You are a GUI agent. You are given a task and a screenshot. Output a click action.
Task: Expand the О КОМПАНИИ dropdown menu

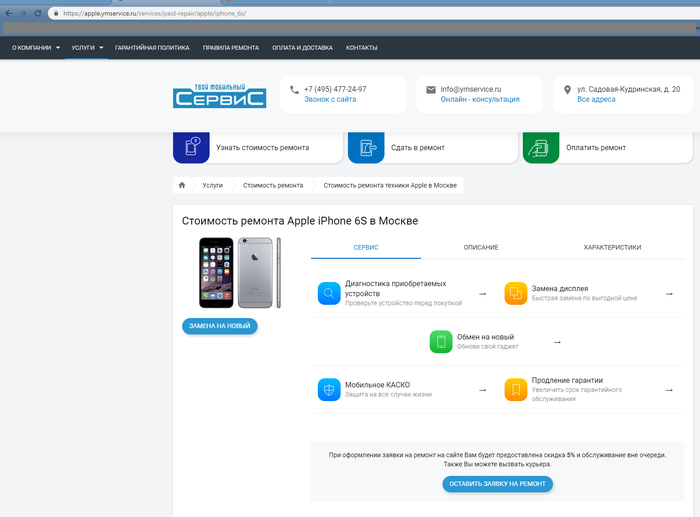click(x=36, y=47)
